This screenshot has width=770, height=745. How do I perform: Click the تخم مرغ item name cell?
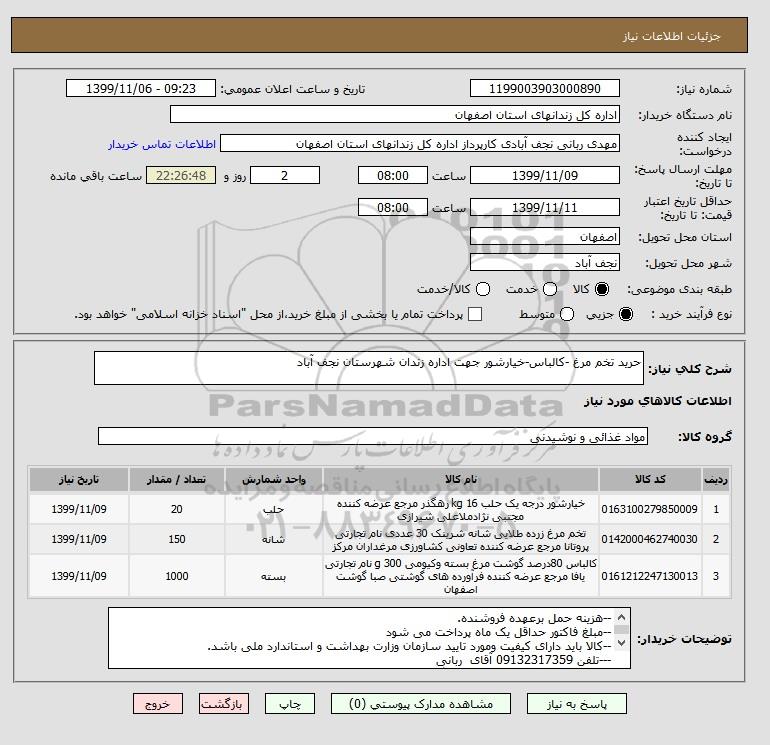pos(461,539)
